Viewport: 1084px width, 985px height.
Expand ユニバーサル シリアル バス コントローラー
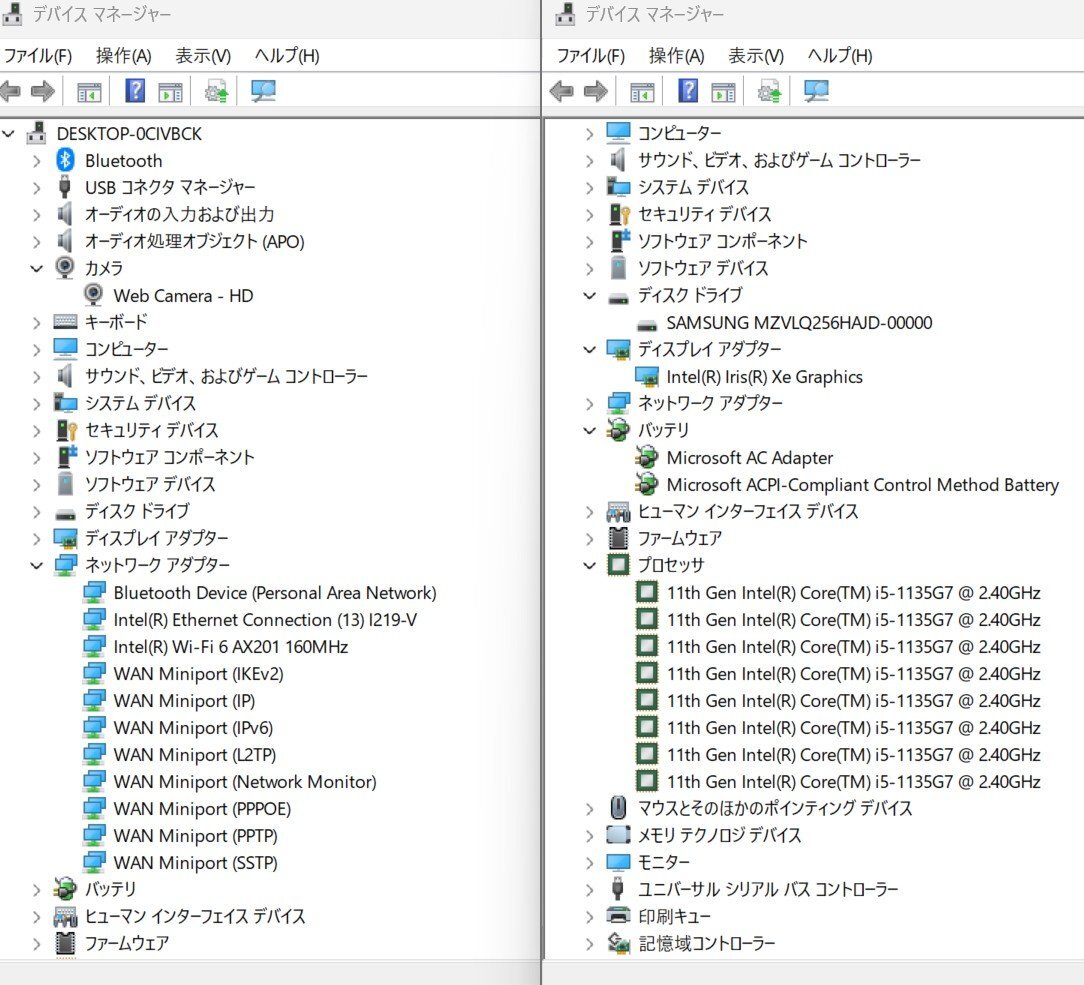pyautogui.click(x=590, y=890)
